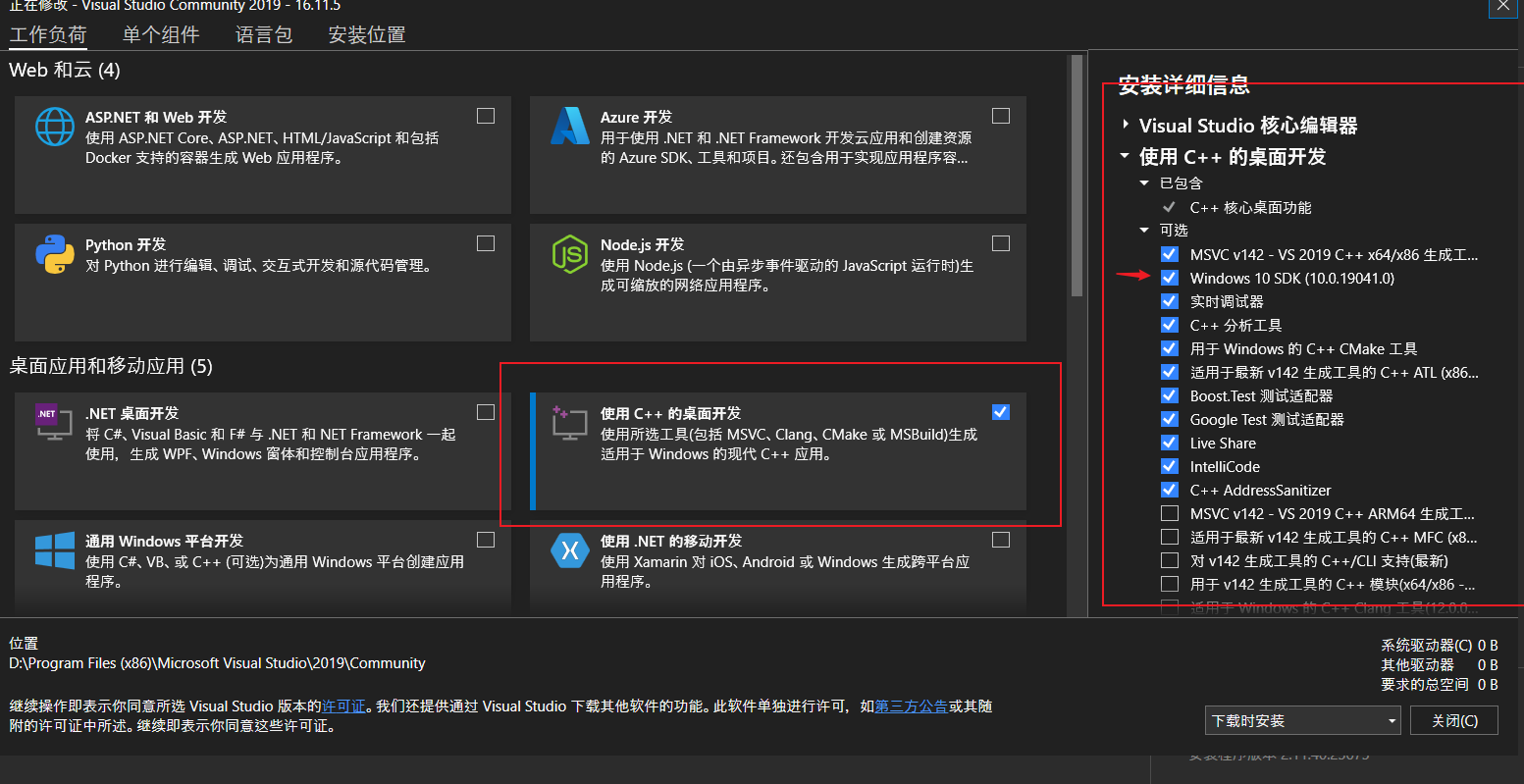The height and width of the screenshot is (784, 1524).
Task: Uncheck C++ analysis tools (分析工具) option
Action: [1170, 325]
